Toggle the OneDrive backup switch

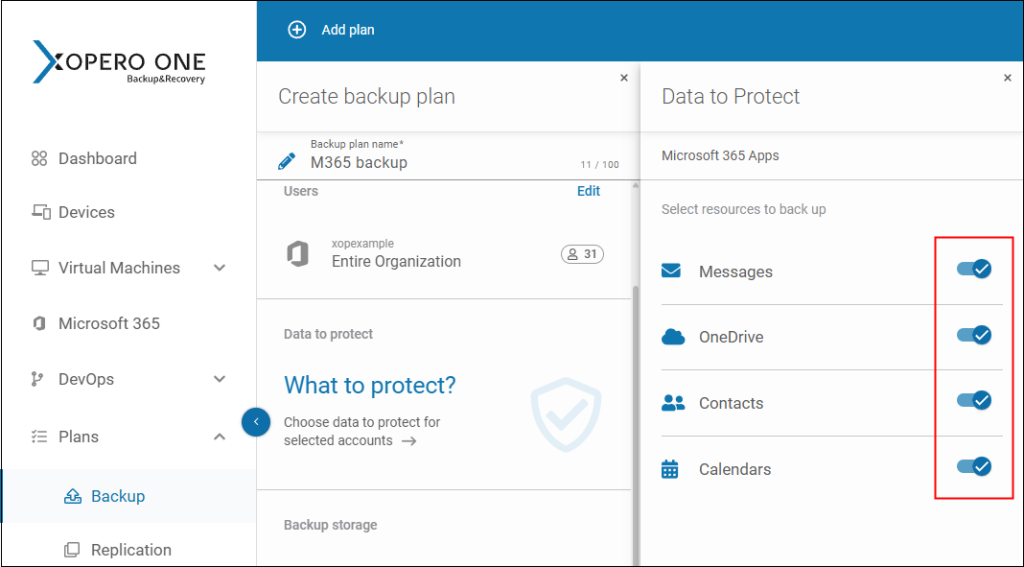tap(974, 335)
